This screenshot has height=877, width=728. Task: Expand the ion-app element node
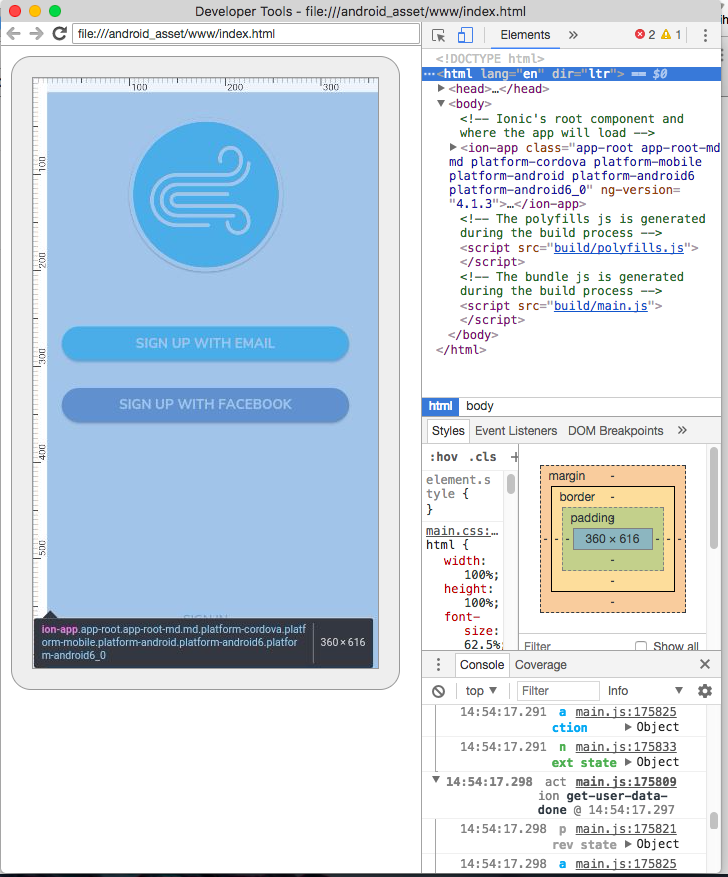(453, 147)
